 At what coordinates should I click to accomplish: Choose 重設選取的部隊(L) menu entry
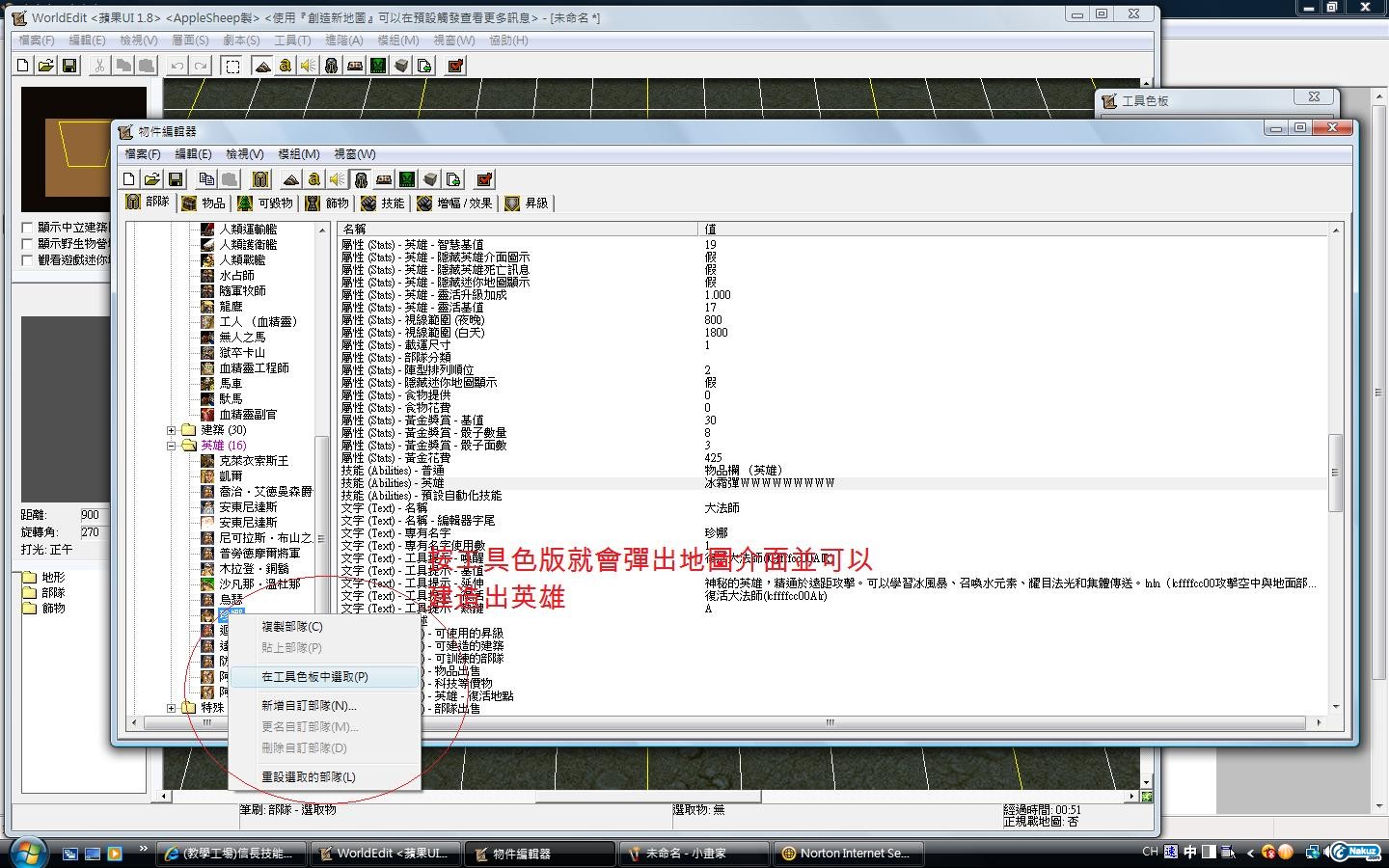325,777
